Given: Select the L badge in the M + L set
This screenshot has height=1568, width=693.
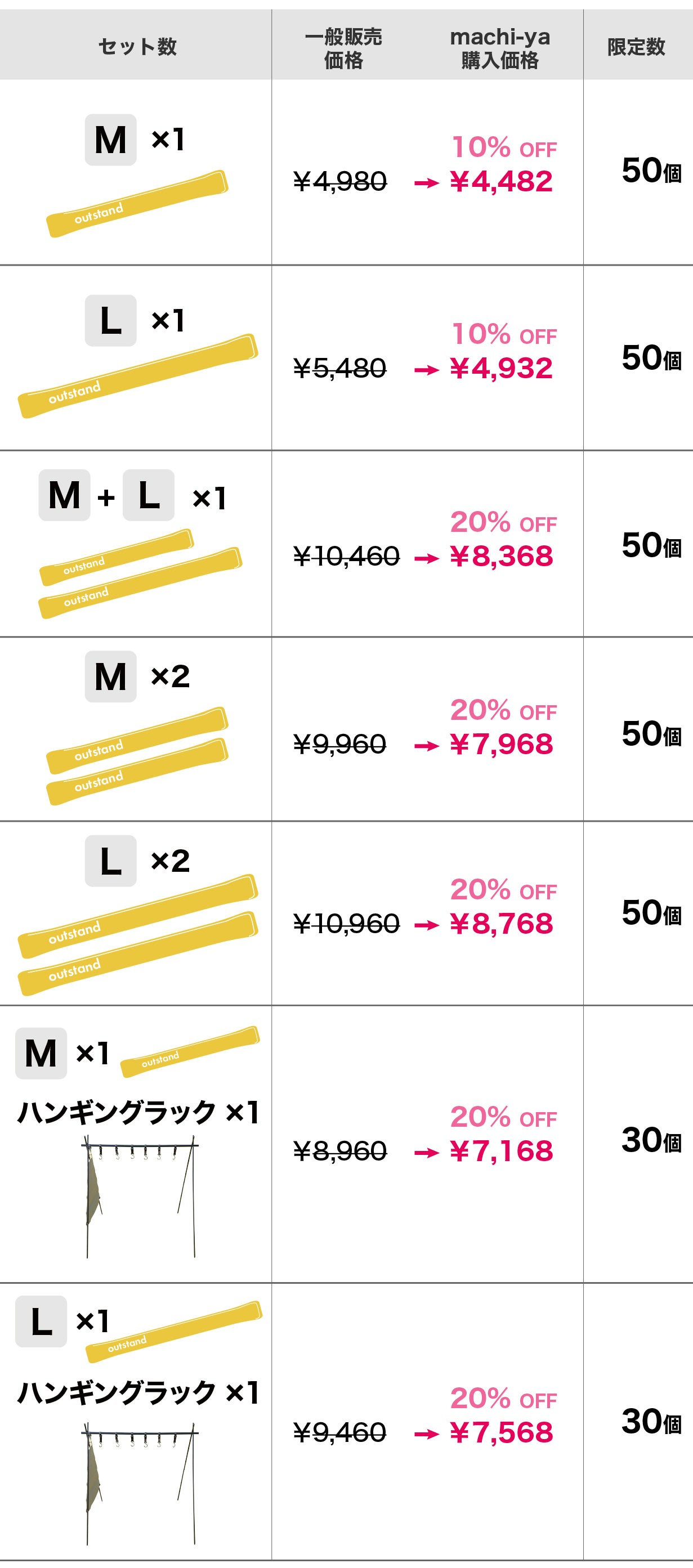Looking at the screenshot, I should pyautogui.click(x=149, y=495).
